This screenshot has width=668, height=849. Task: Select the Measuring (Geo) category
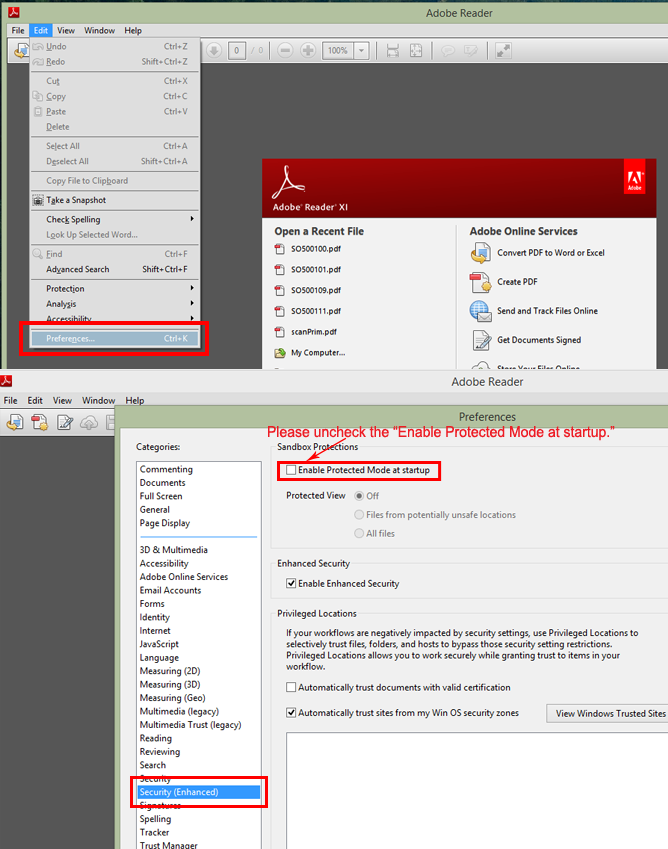pos(173,698)
